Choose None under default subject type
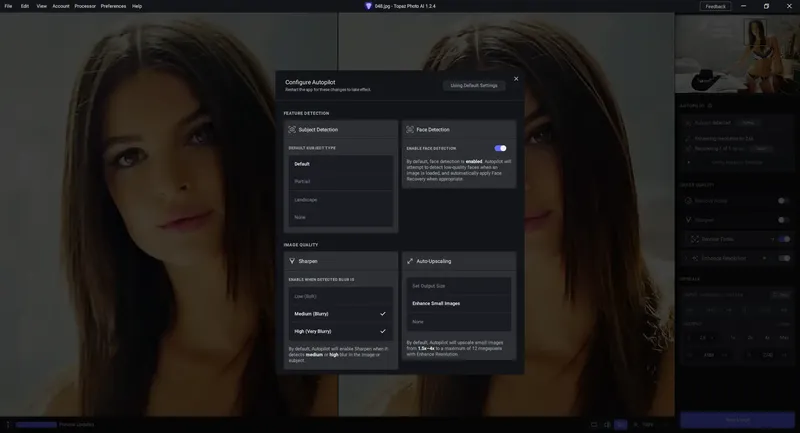This screenshot has width=800, height=433. 340,217
